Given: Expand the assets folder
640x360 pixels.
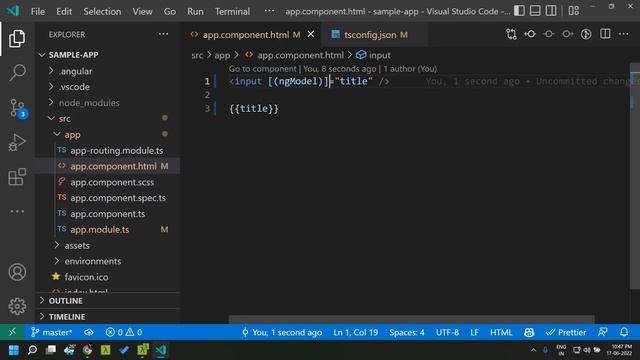Looking at the screenshot, I should click(108, 245).
